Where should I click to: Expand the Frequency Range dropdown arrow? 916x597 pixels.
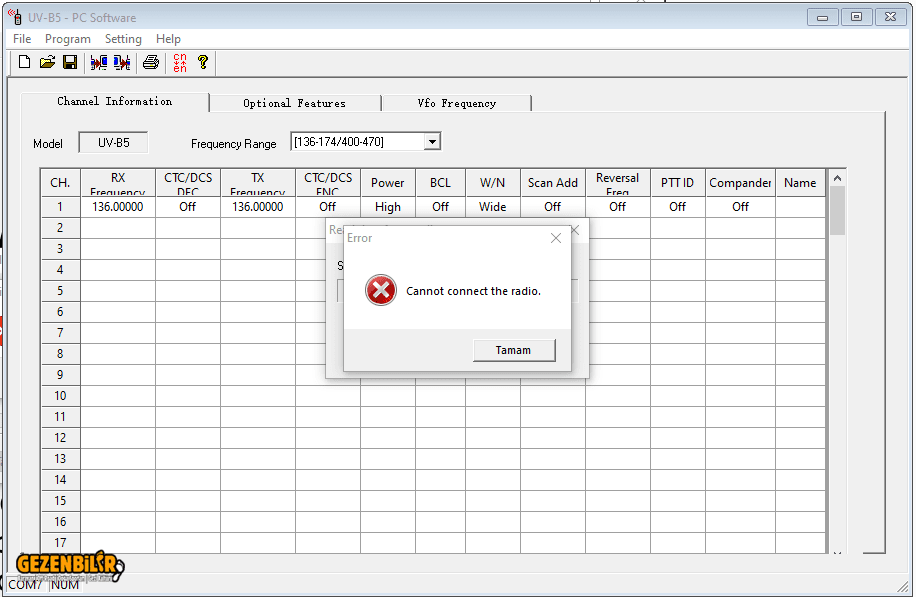(432, 142)
